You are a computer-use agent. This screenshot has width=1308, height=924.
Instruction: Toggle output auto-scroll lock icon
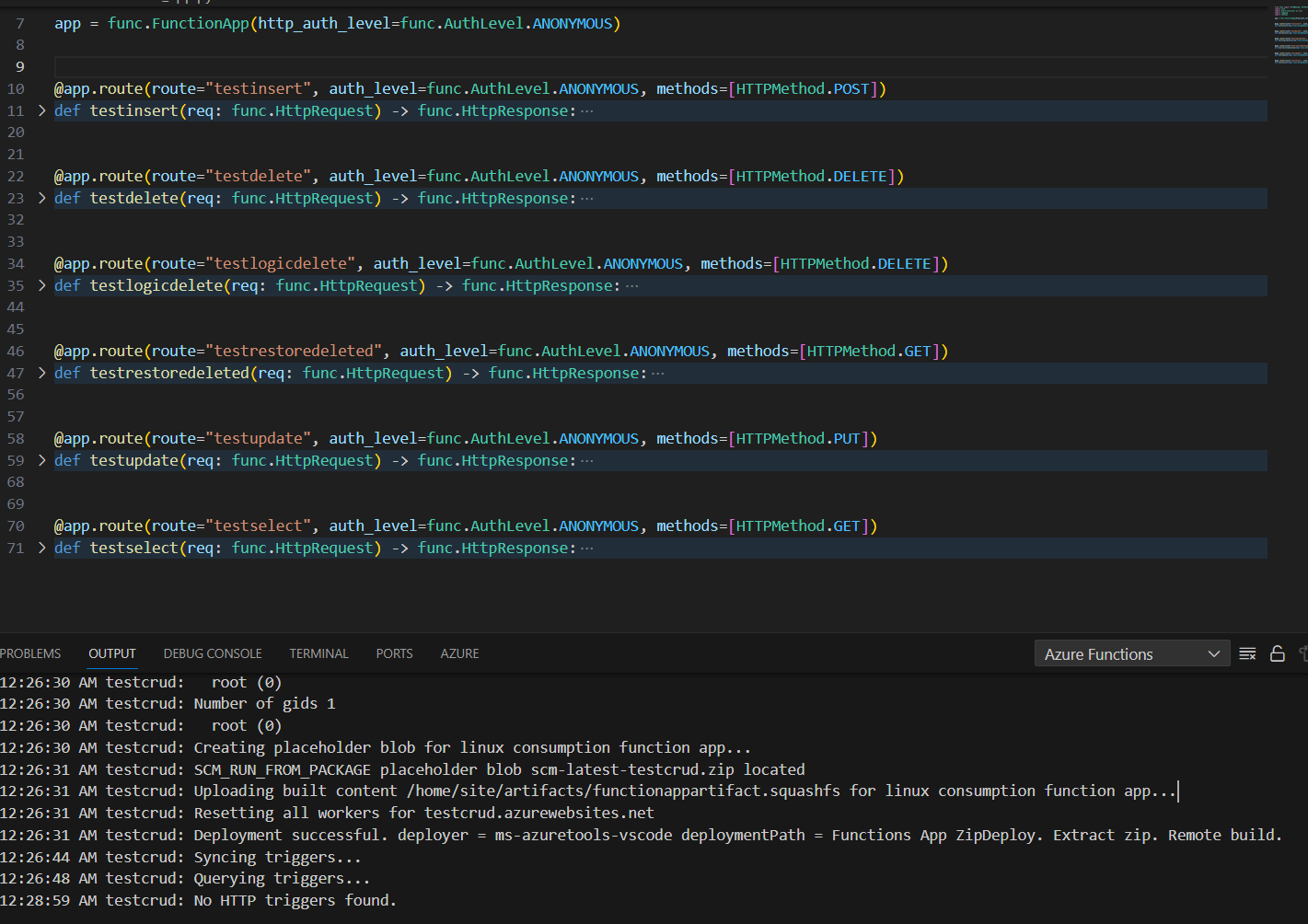point(1278,653)
